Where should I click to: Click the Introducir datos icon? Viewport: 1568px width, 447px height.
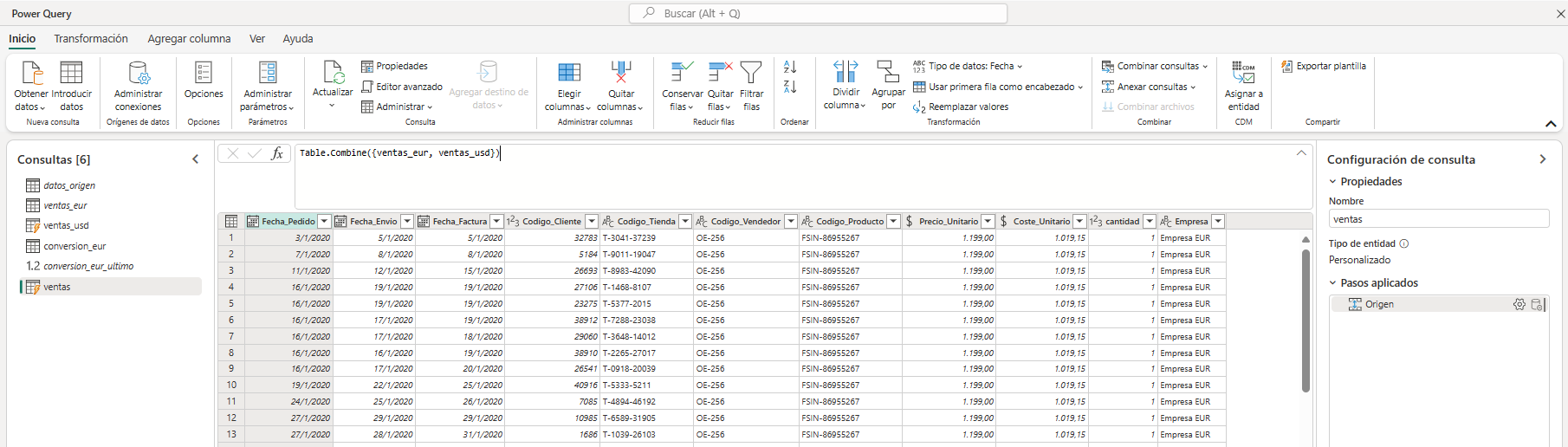pos(71,74)
